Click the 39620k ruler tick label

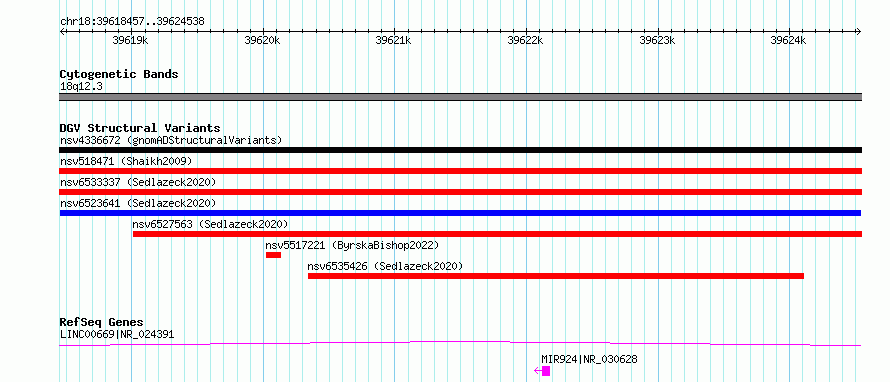click(x=262, y=40)
